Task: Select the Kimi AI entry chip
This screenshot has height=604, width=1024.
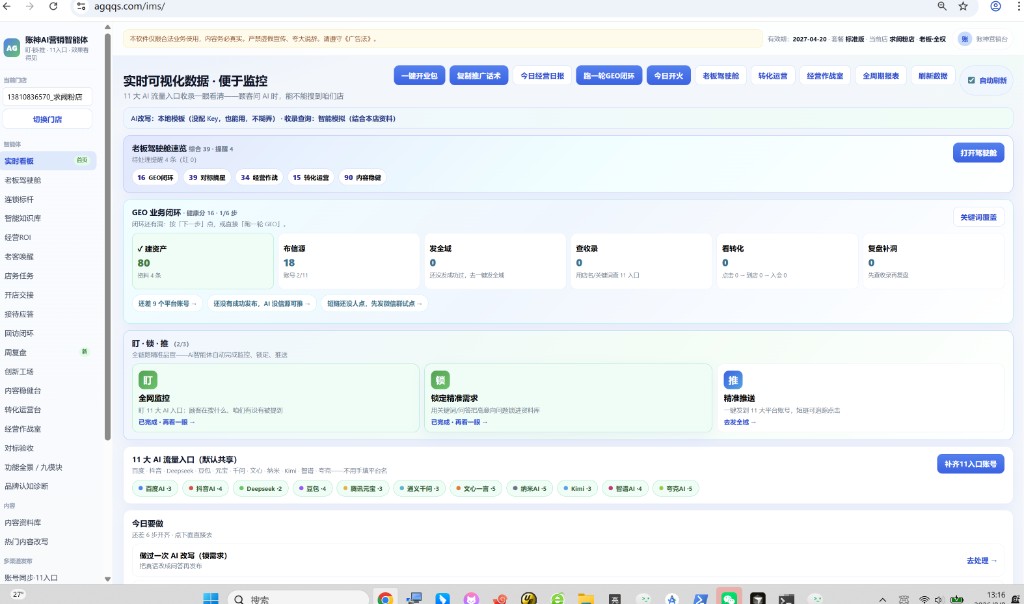Action: coord(577,488)
